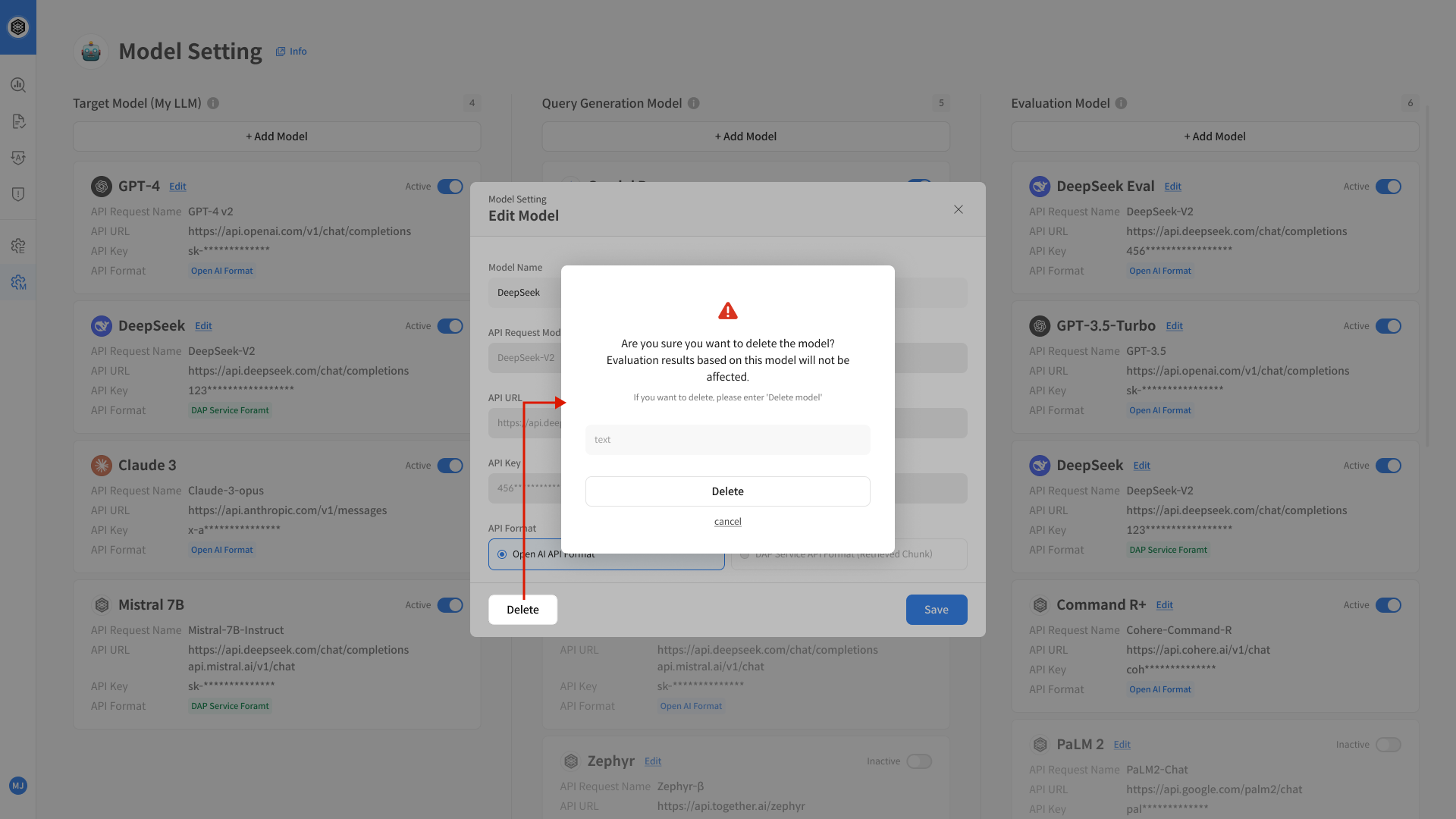Click the robot icon beside Model Setting title

point(91,52)
